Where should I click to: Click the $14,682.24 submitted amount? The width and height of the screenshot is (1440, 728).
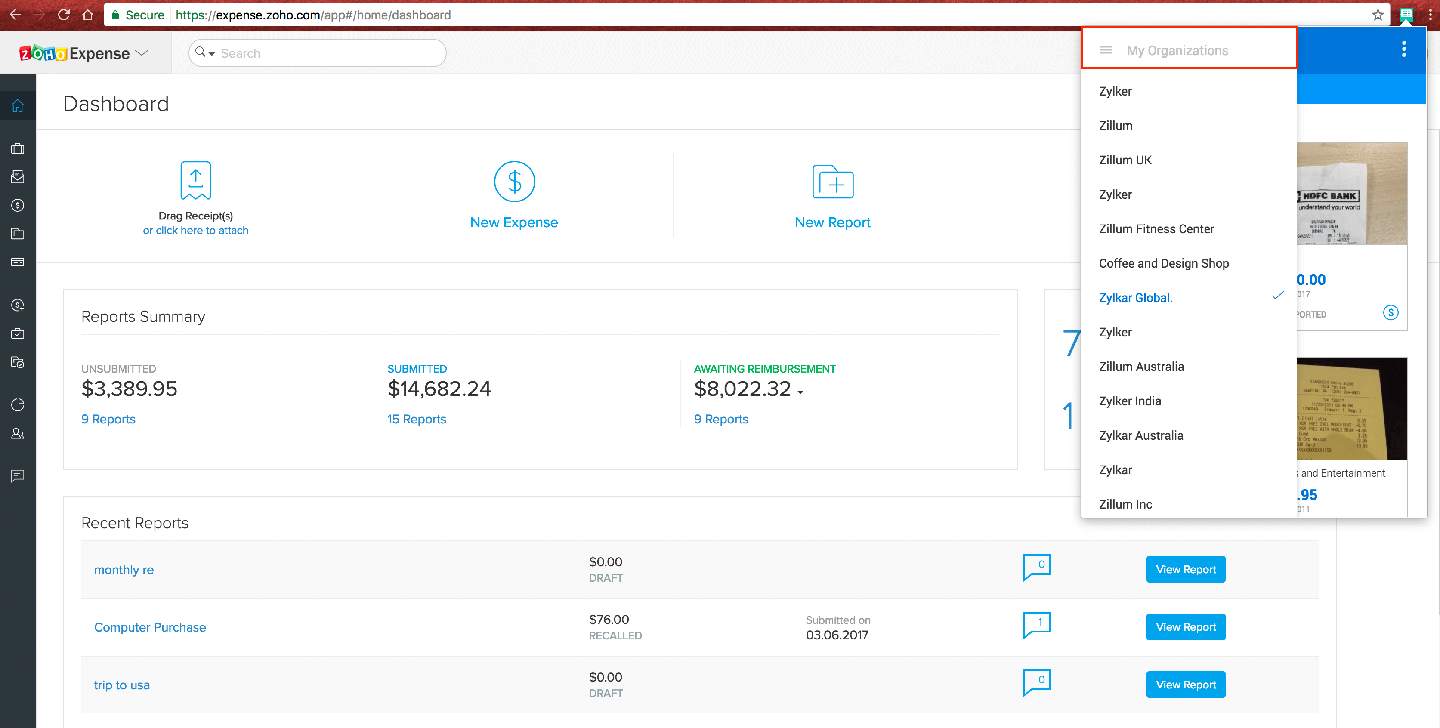tap(439, 389)
